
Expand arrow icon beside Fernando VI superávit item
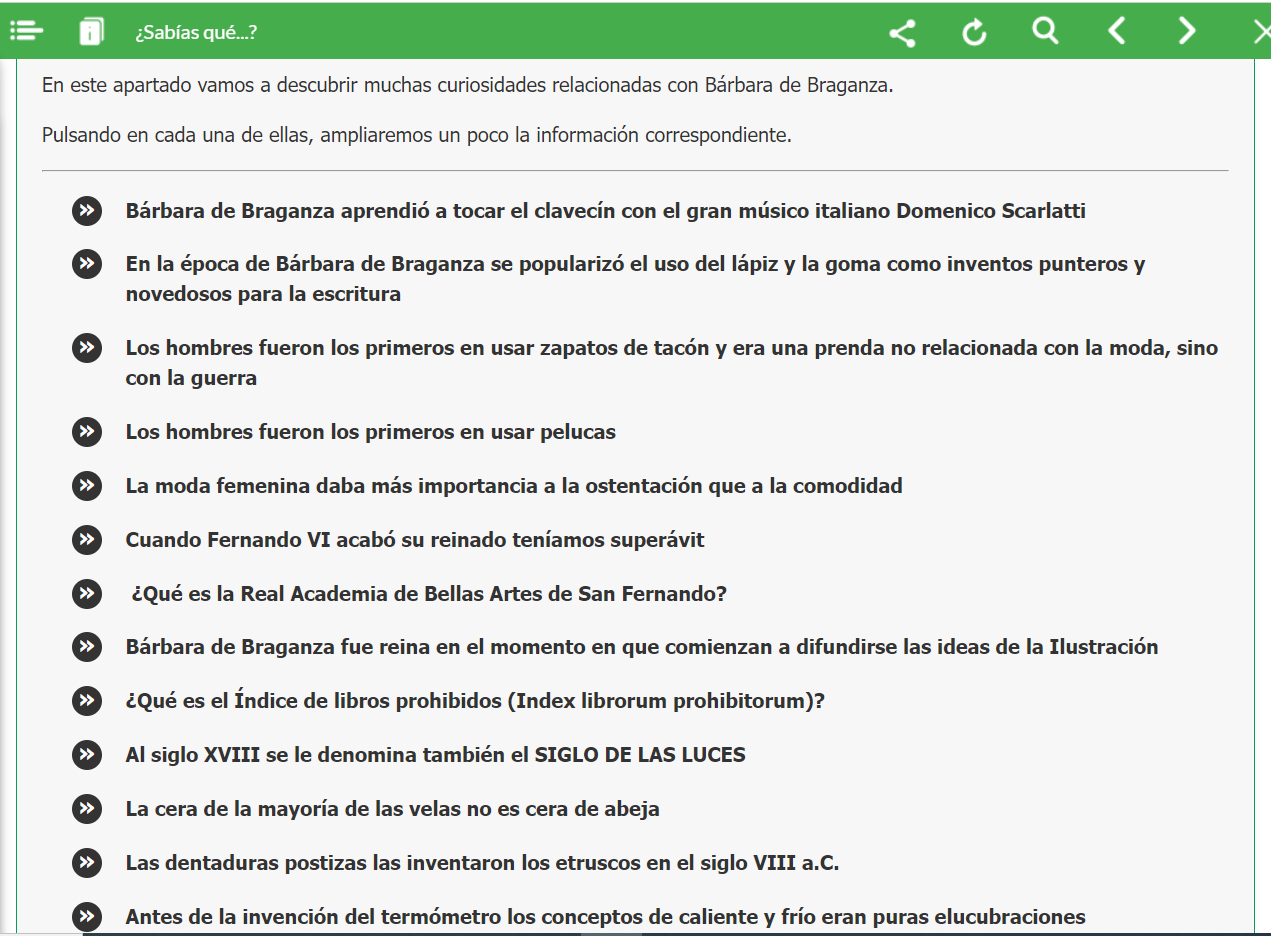(87, 540)
